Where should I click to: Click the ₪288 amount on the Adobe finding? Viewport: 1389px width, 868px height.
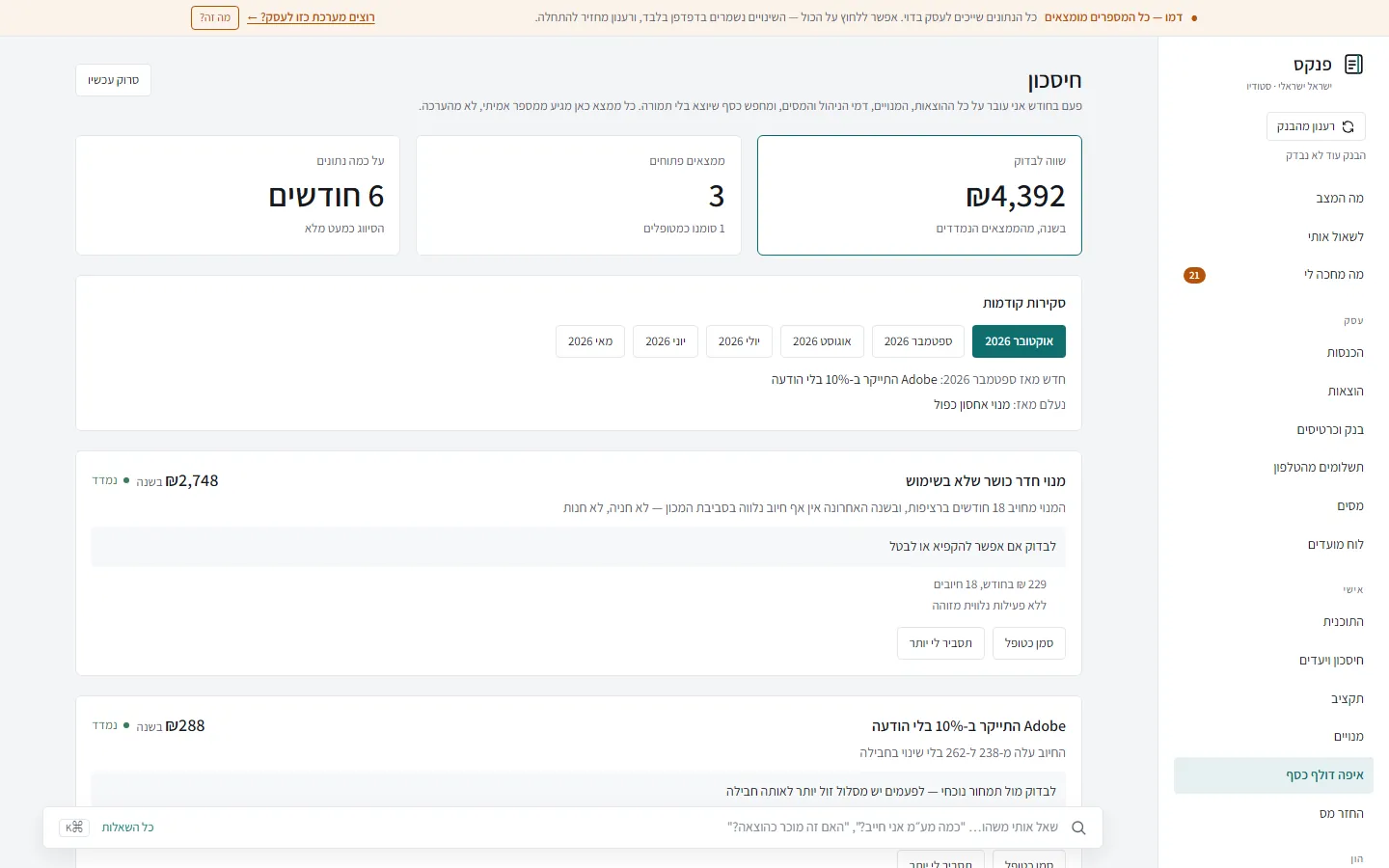[x=185, y=726]
